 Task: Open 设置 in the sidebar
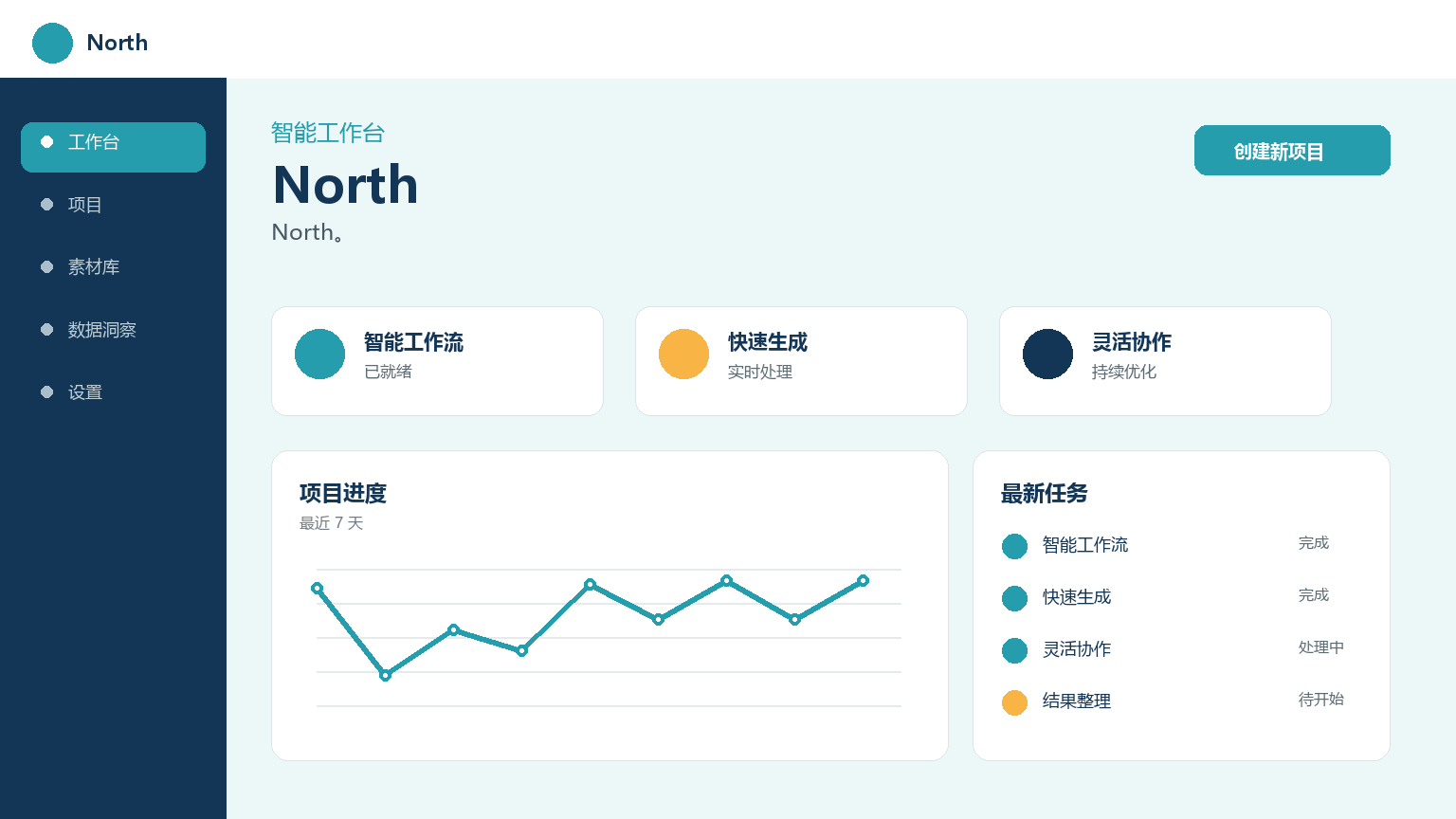tap(113, 392)
